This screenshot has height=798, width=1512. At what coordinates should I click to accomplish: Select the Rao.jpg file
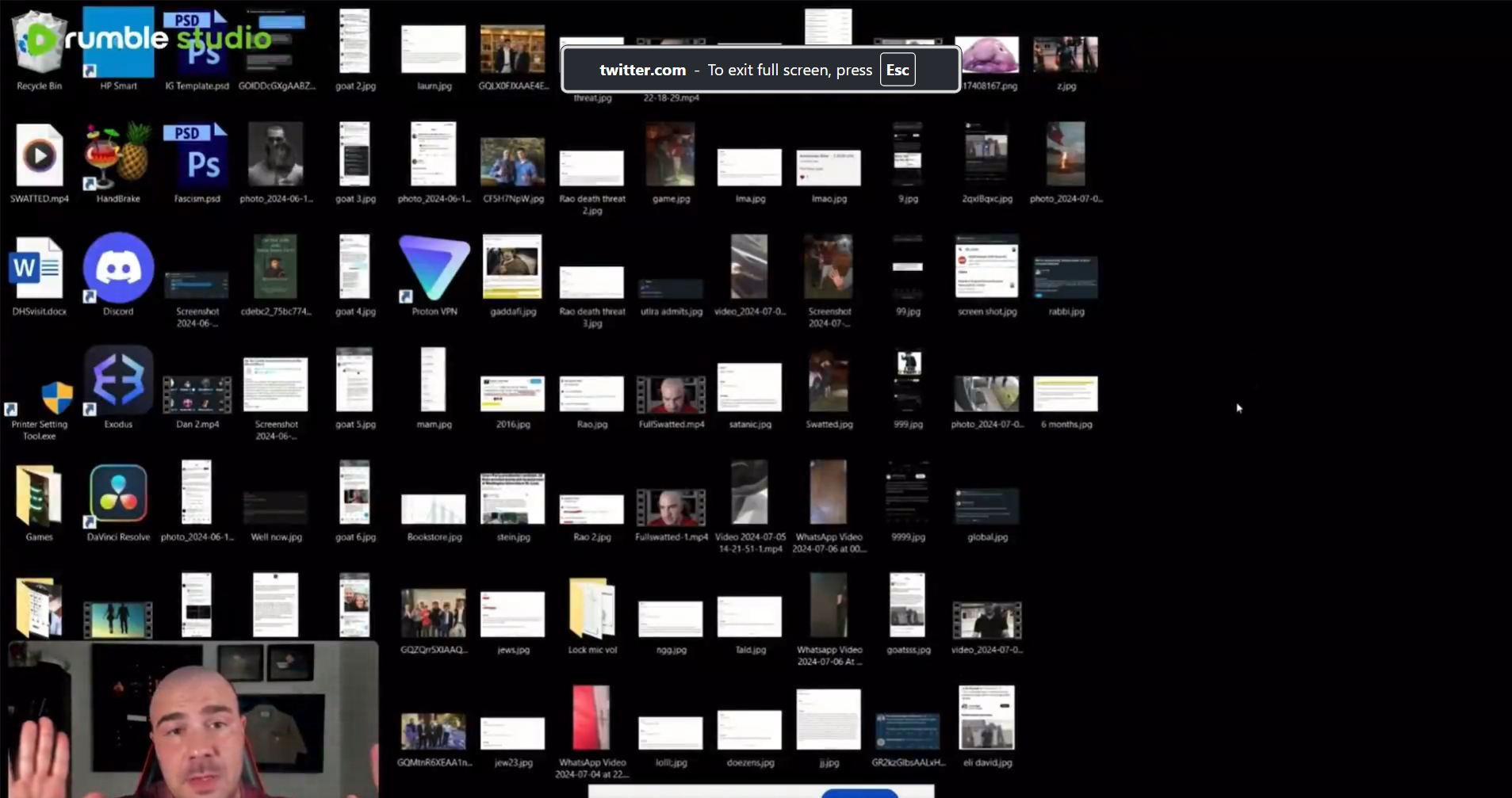[592, 402]
